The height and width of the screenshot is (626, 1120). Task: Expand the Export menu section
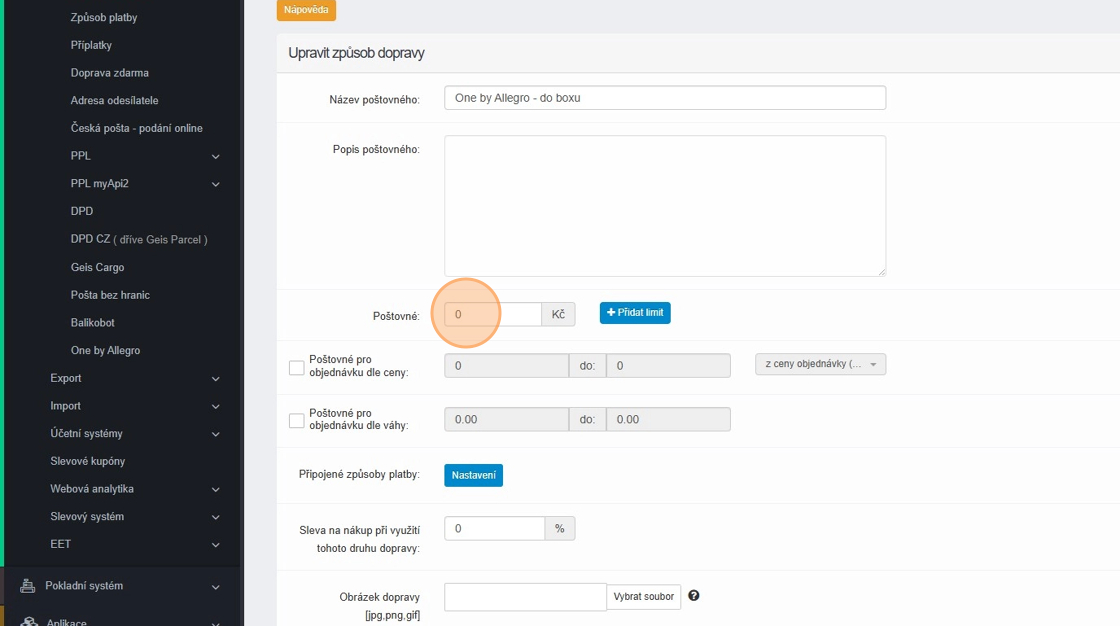(x=215, y=379)
